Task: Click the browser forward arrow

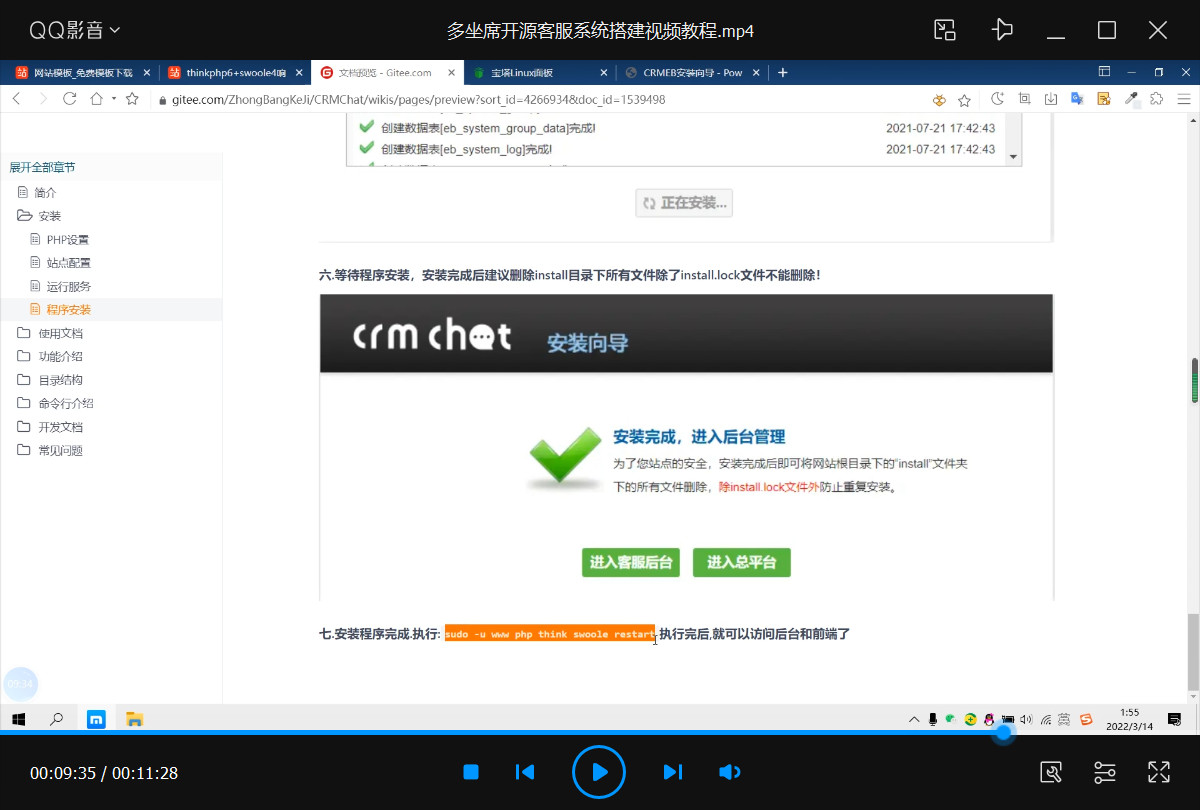Action: point(43,99)
